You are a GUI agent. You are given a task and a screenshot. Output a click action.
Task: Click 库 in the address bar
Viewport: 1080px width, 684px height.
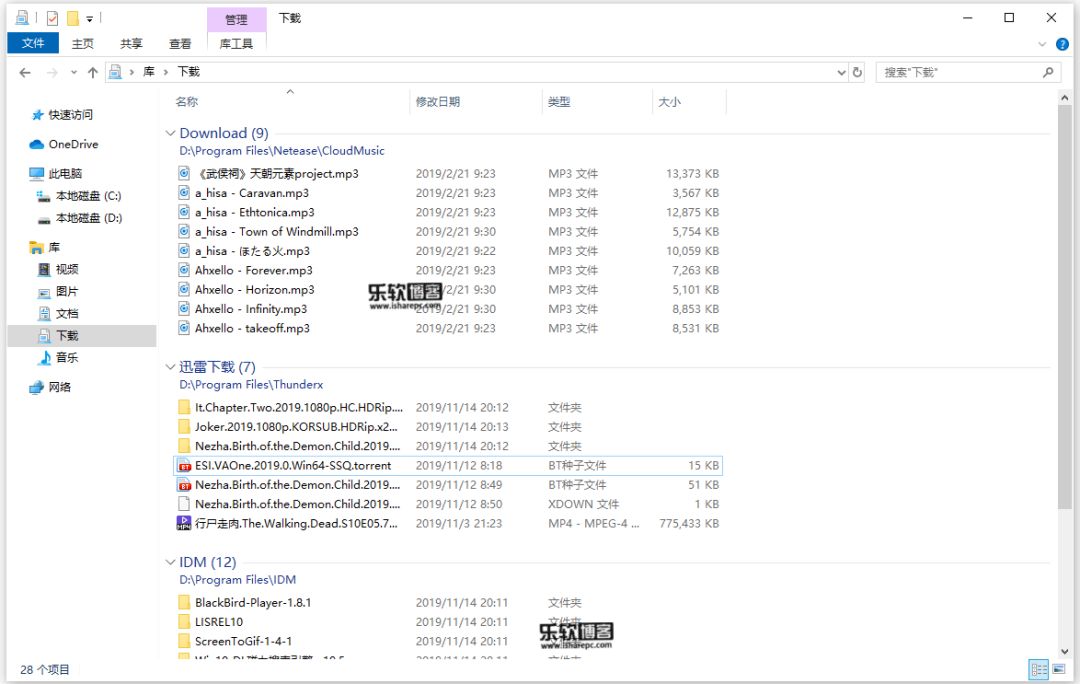[149, 72]
